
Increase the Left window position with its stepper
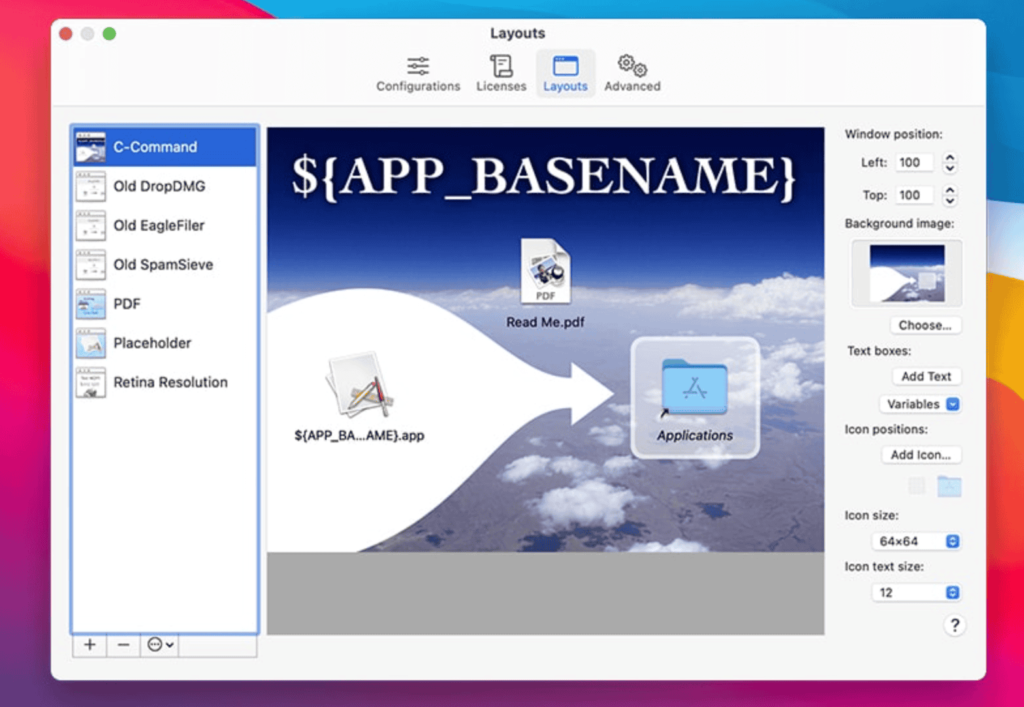[x=948, y=158]
